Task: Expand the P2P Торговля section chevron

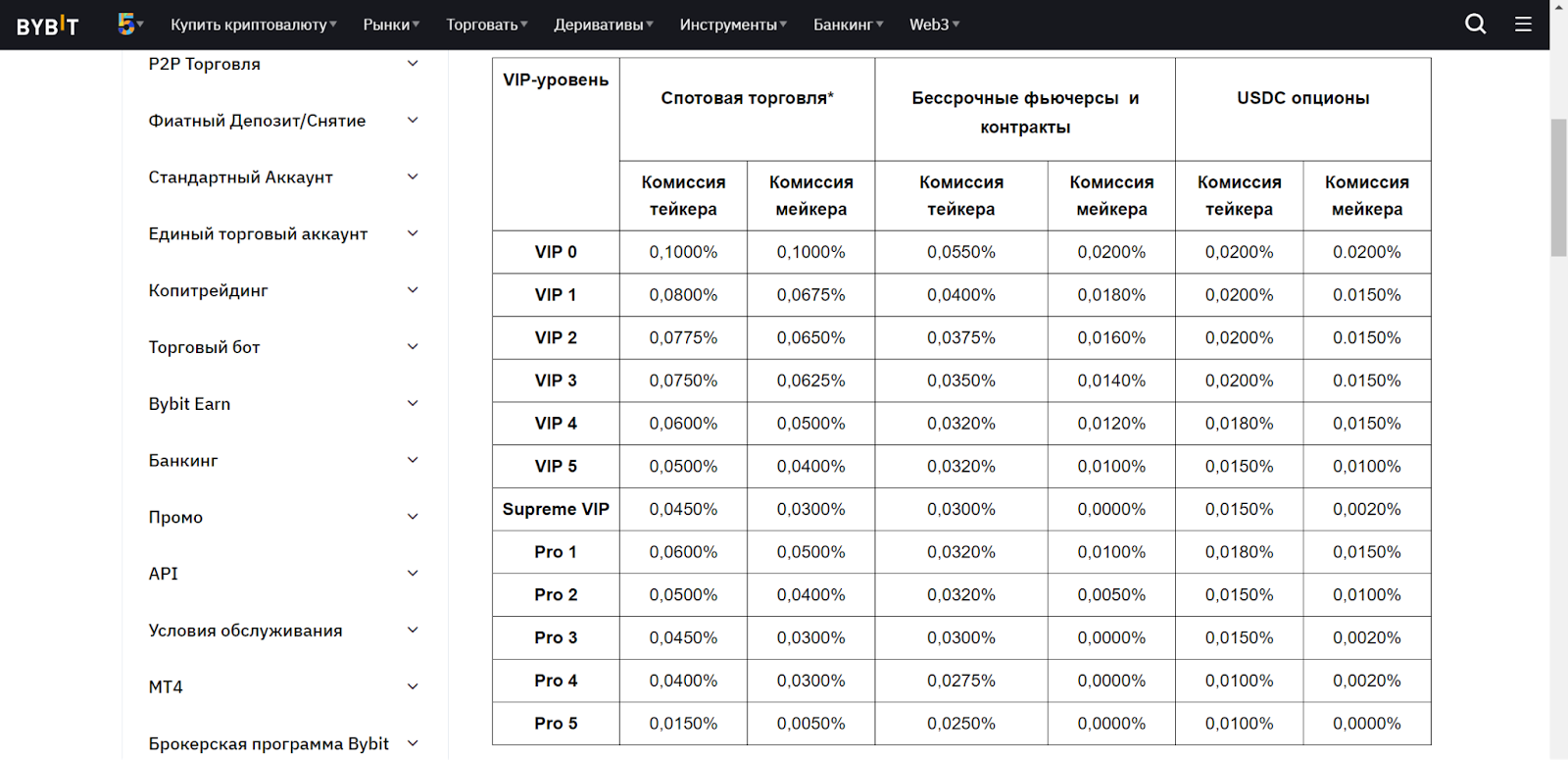Action: (x=413, y=64)
